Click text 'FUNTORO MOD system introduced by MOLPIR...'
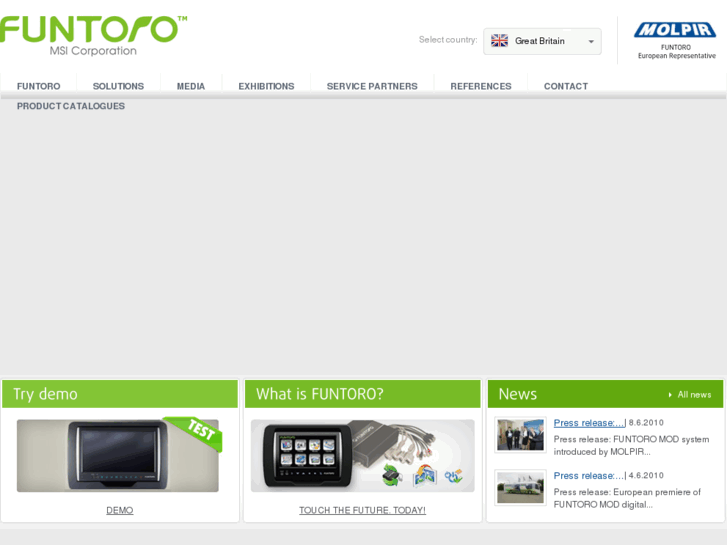Viewport: 727px width, 545px height. tap(631, 445)
